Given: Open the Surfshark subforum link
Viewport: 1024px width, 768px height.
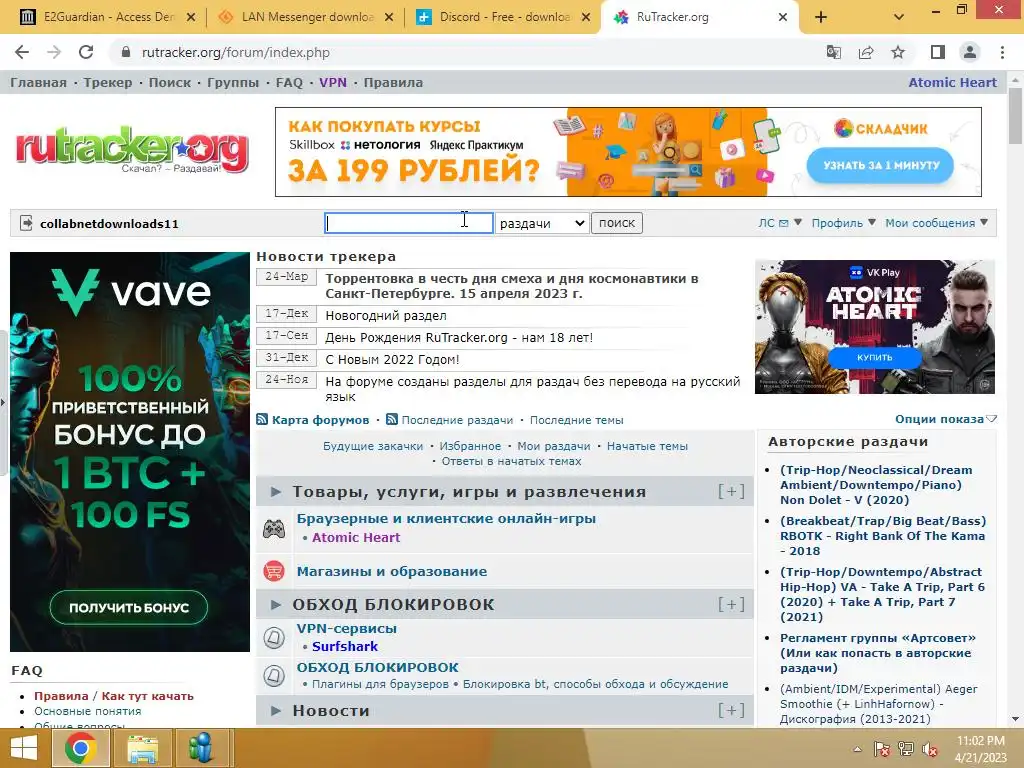Looking at the screenshot, I should coord(345,647).
